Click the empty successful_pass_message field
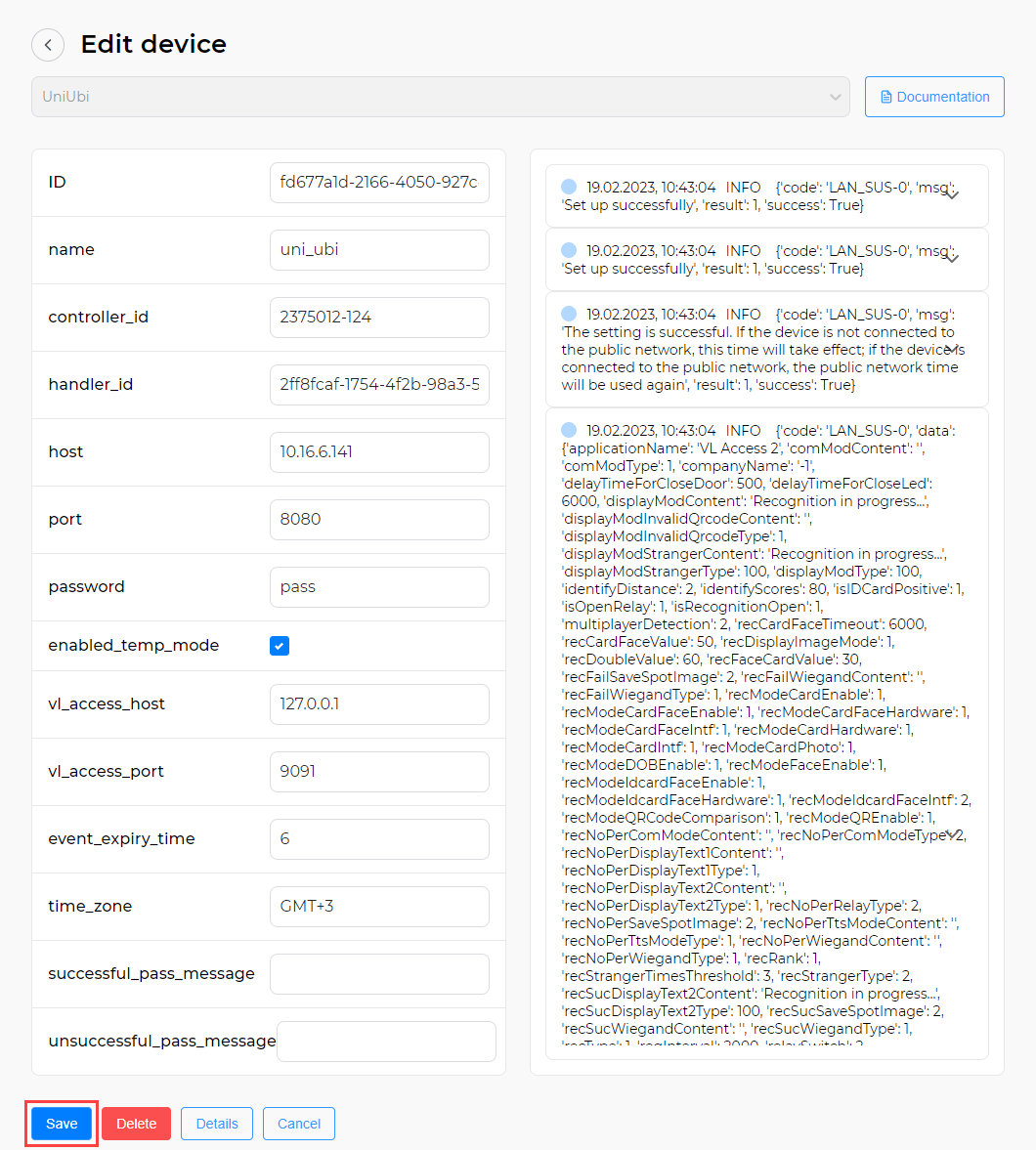Image resolution: width=1036 pixels, height=1150 pixels. [379, 975]
